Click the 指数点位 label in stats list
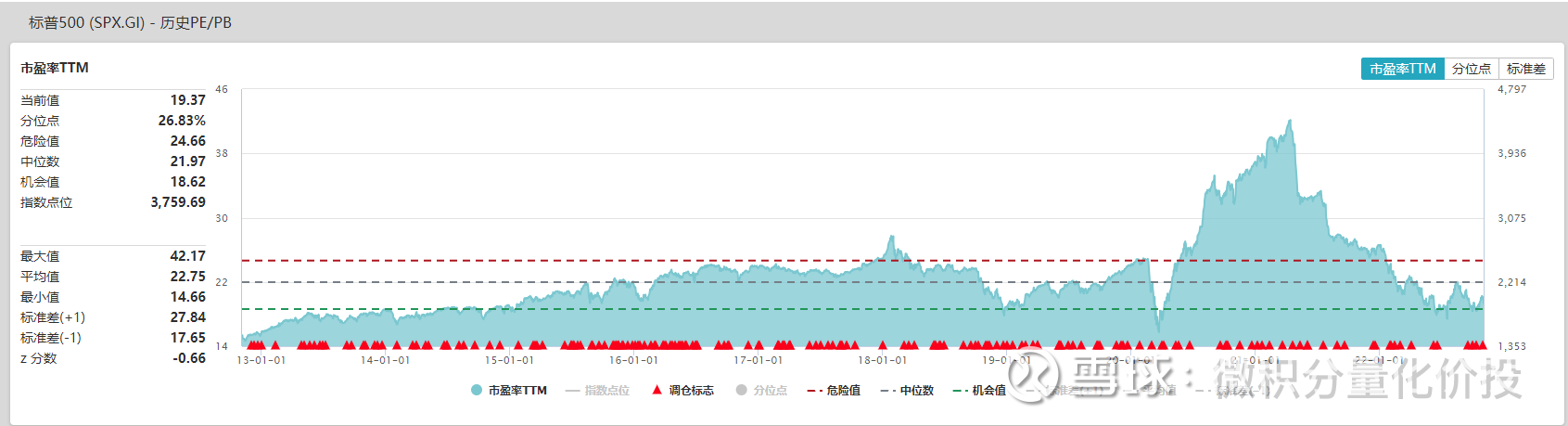1568x426 pixels. pyautogui.click(x=46, y=202)
